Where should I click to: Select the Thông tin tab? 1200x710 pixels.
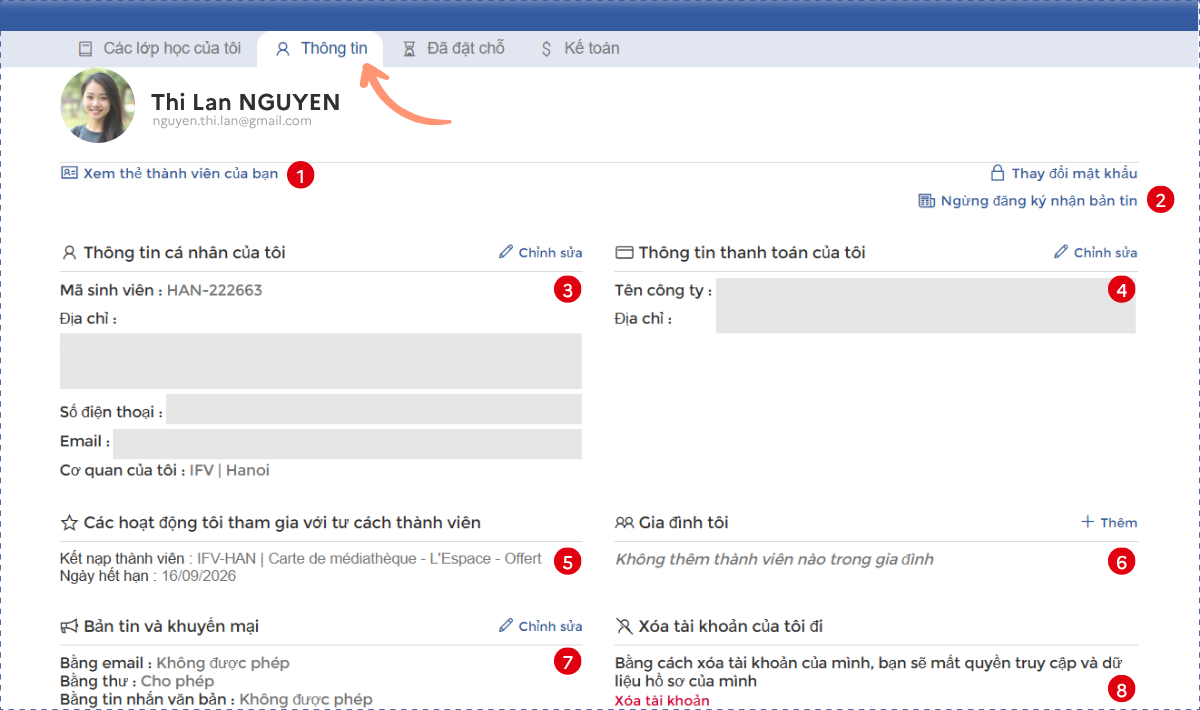click(x=334, y=48)
